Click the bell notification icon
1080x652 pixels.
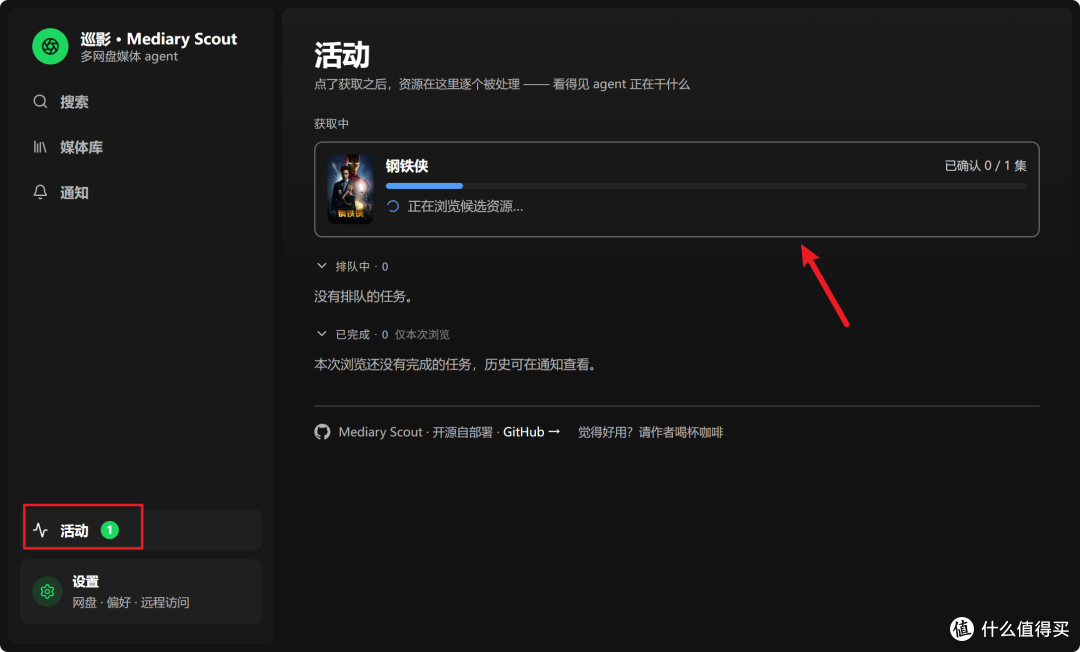point(41,193)
